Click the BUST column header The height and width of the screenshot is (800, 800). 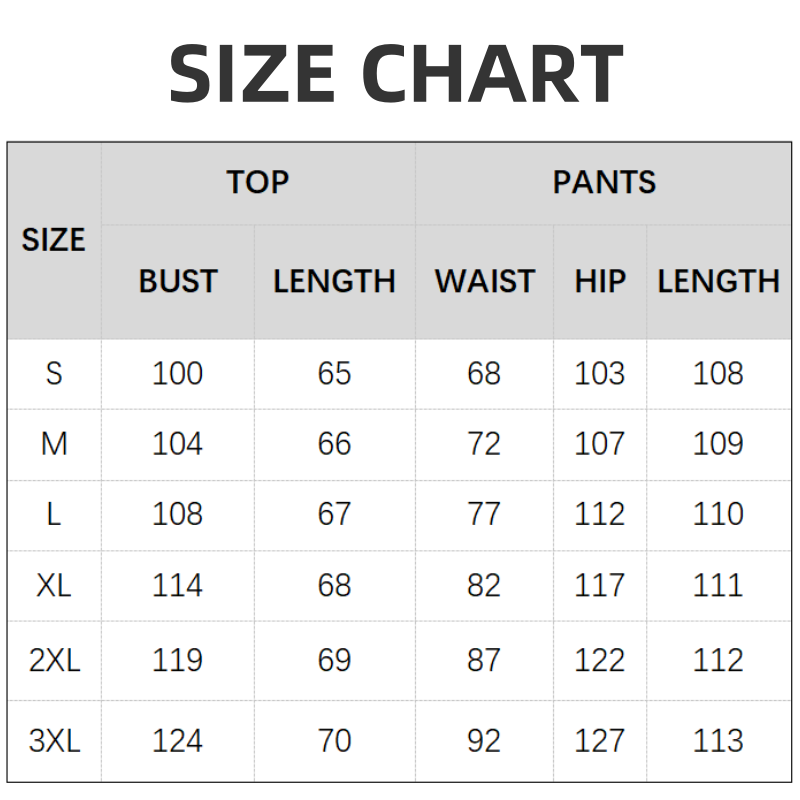(x=178, y=281)
